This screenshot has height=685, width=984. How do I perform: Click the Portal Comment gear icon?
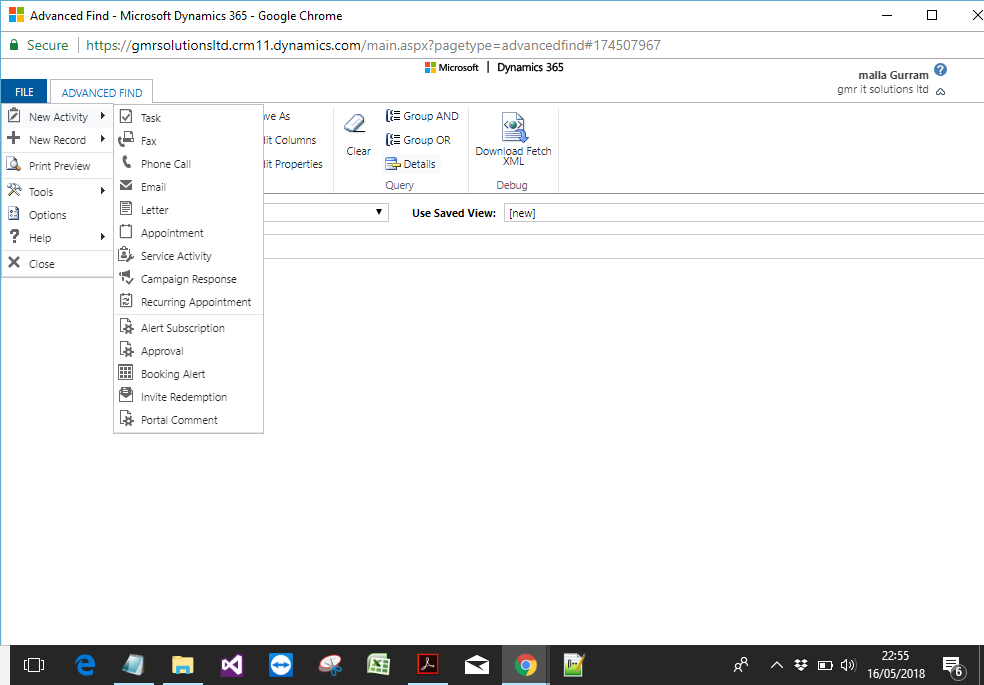coord(126,419)
